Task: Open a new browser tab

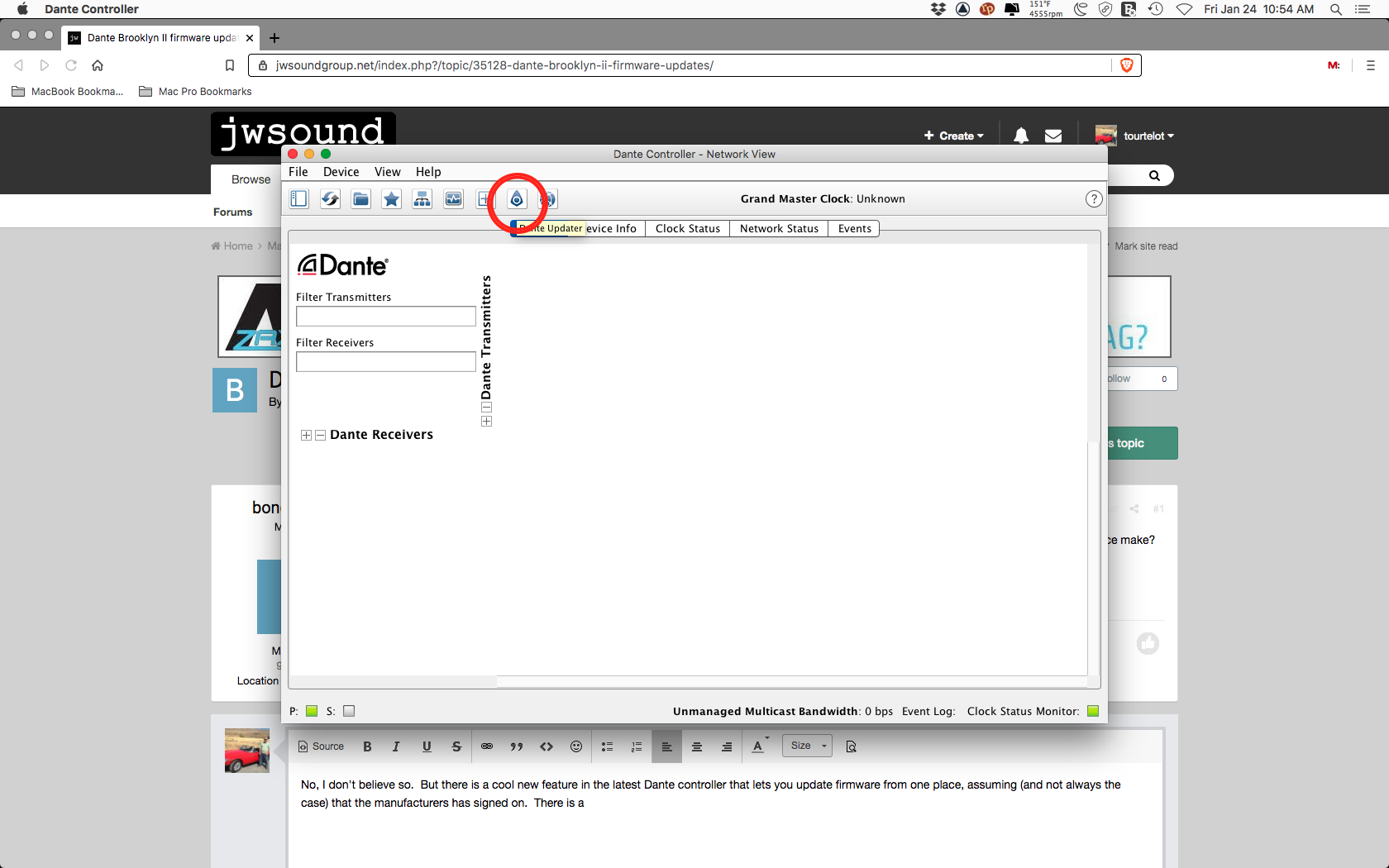Action: (x=274, y=38)
